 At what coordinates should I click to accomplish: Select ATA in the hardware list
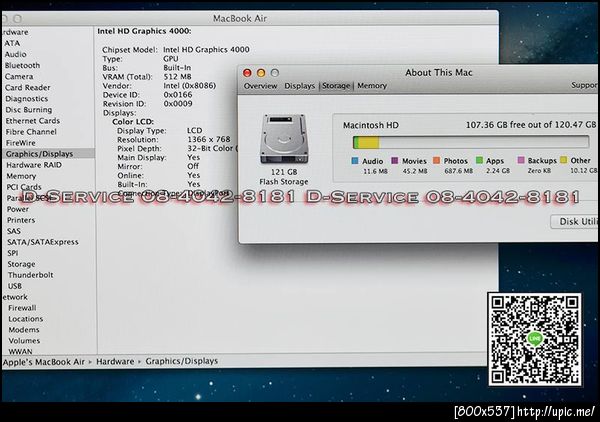pos(12,43)
